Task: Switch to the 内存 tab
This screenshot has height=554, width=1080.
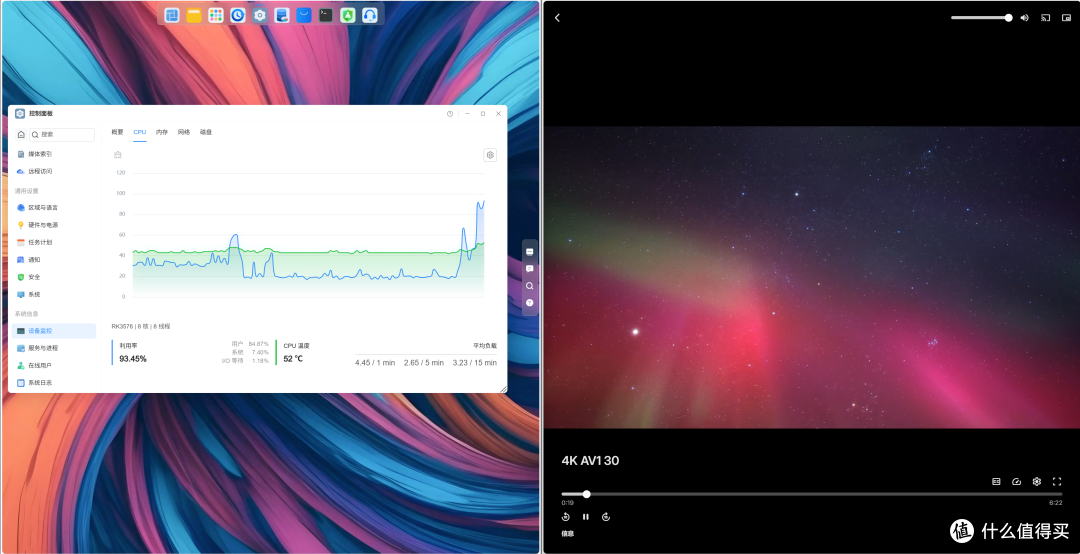Action: coord(161,132)
